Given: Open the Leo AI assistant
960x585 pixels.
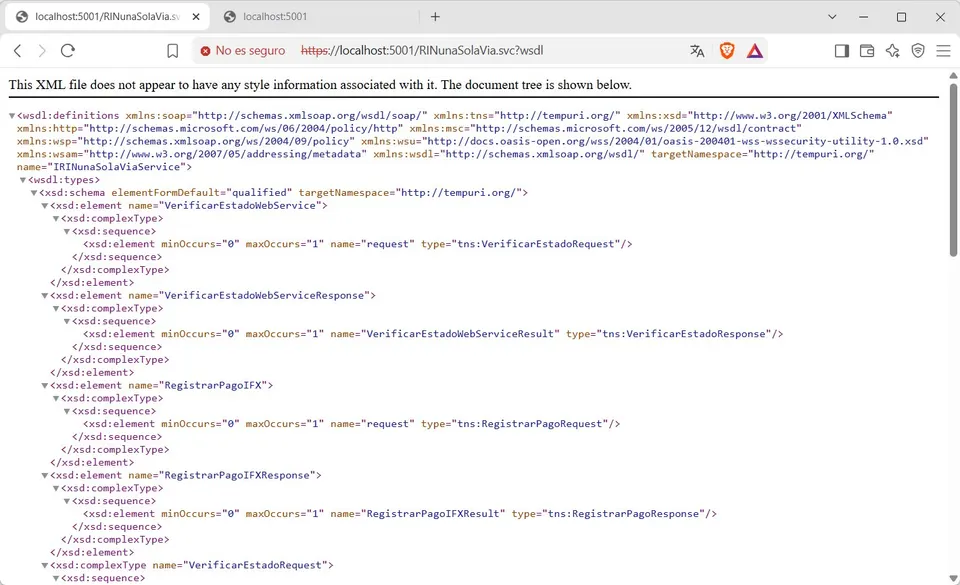Looking at the screenshot, I should (893, 51).
